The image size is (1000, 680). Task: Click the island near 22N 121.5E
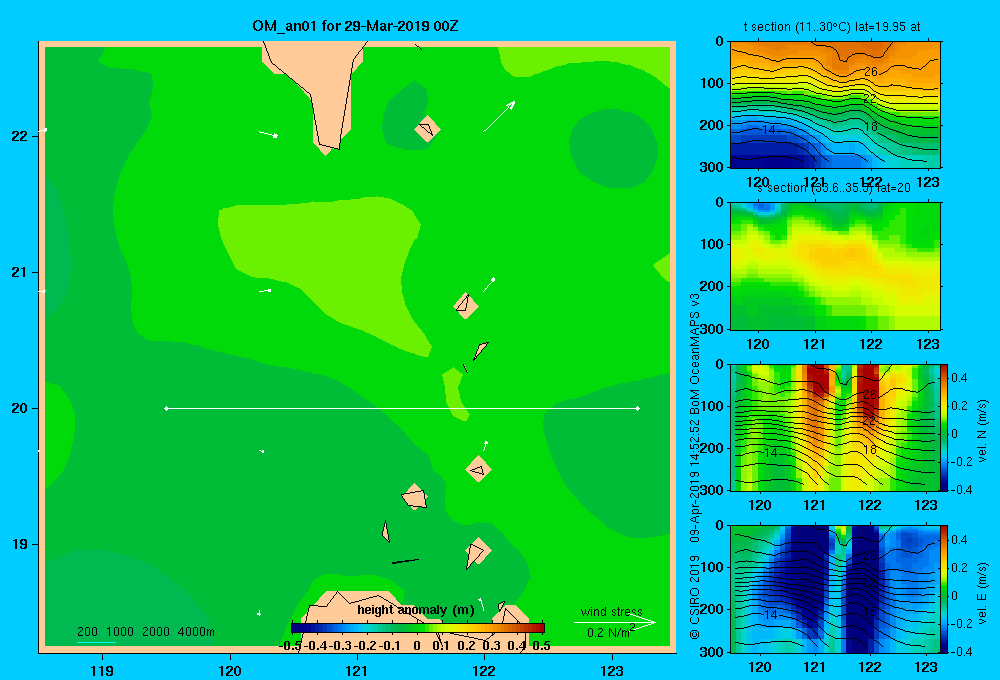pyautogui.click(x=427, y=129)
